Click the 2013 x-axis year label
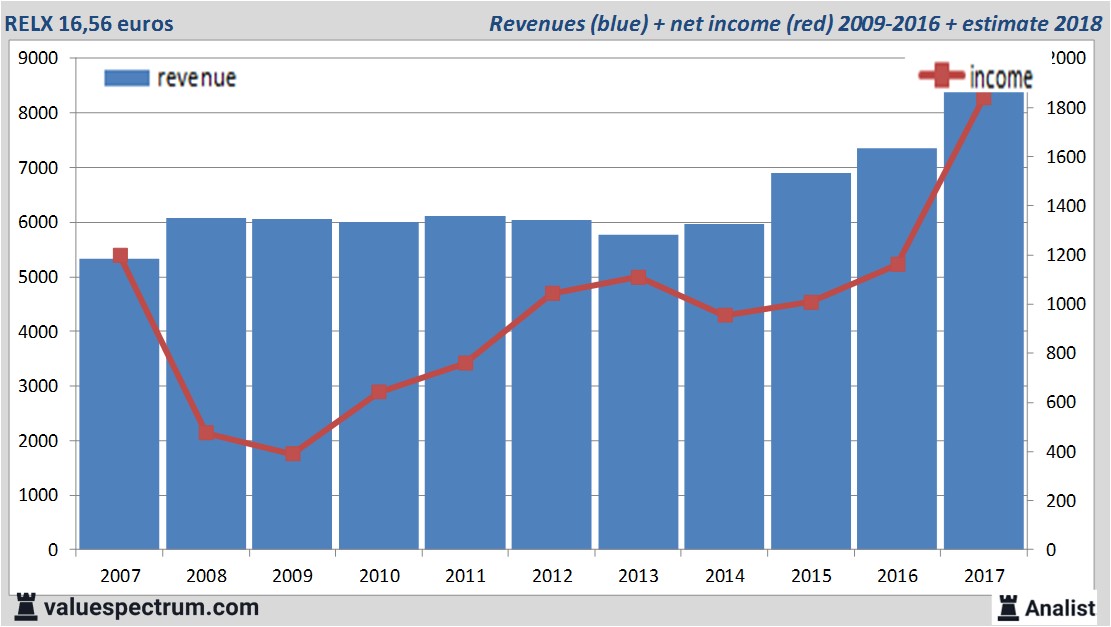 (x=638, y=576)
